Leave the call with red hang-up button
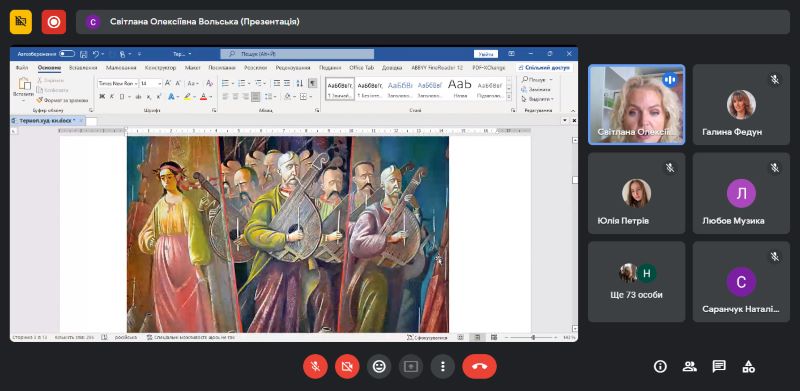This screenshot has width=800, height=391. click(x=480, y=366)
